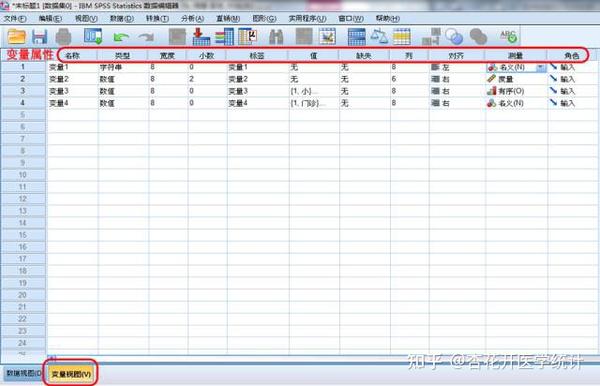Screen dimensions: 600x386
Task: Open the 数据(D) menu
Action: 122,18
